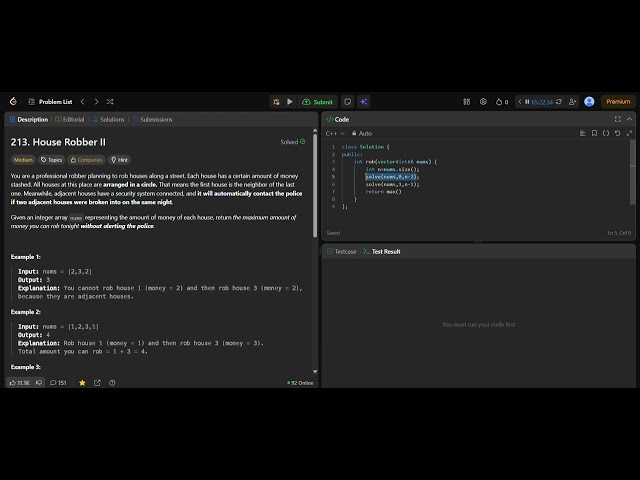Switch to the Testcase tab
The image size is (640, 480).
pos(342,251)
